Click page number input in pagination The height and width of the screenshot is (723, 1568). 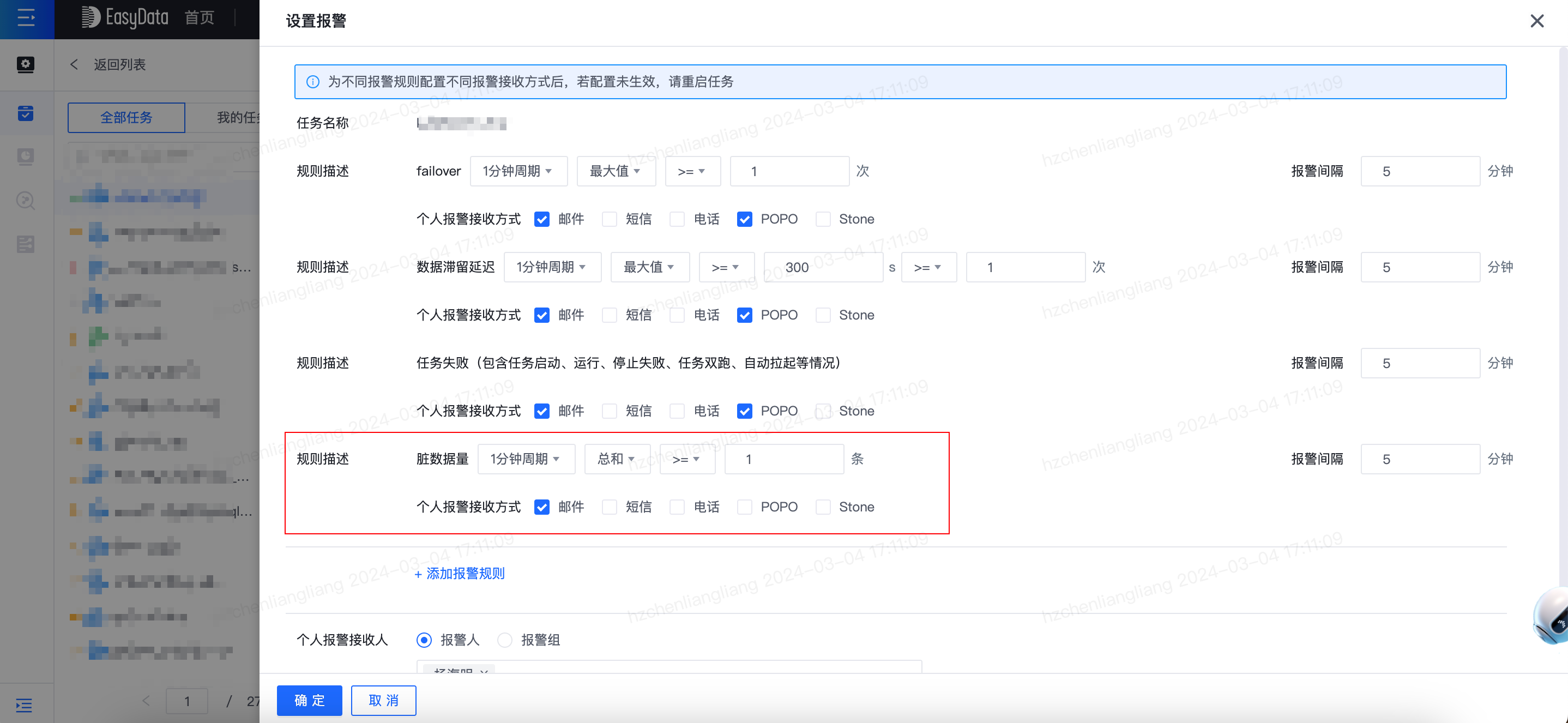pos(187,701)
